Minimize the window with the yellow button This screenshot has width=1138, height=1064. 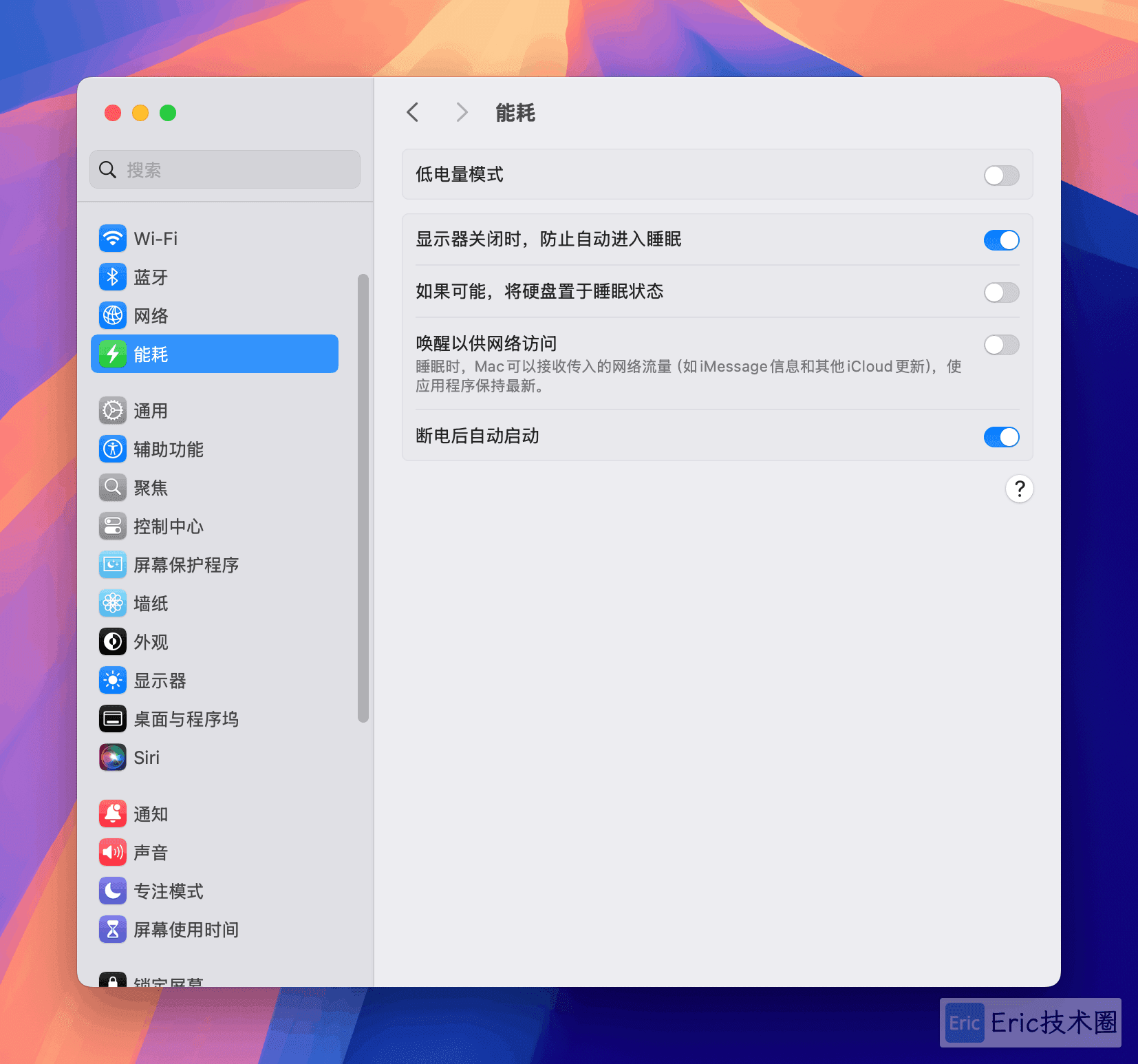tap(140, 113)
